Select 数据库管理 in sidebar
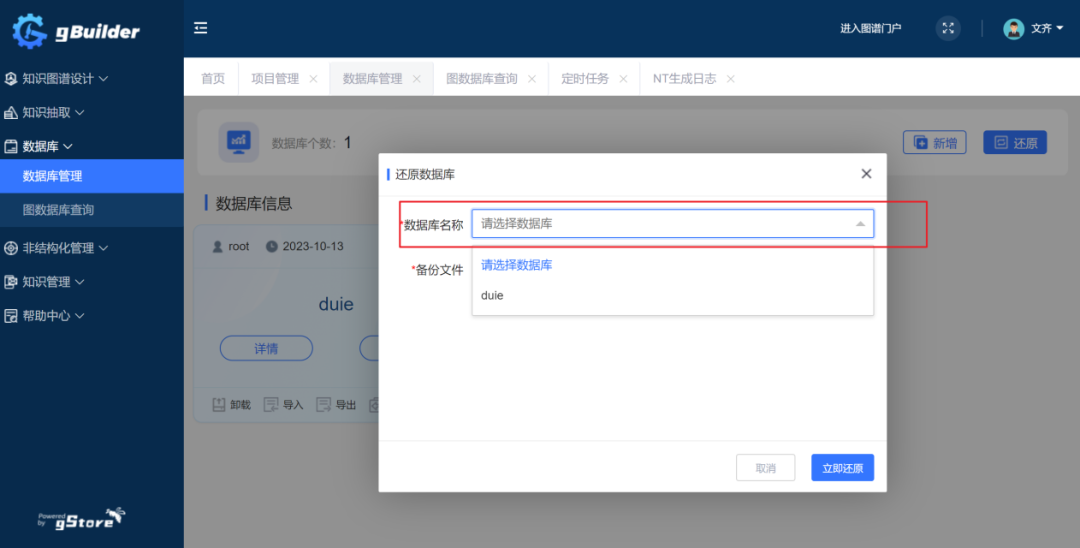The image size is (1080, 548). (92, 176)
